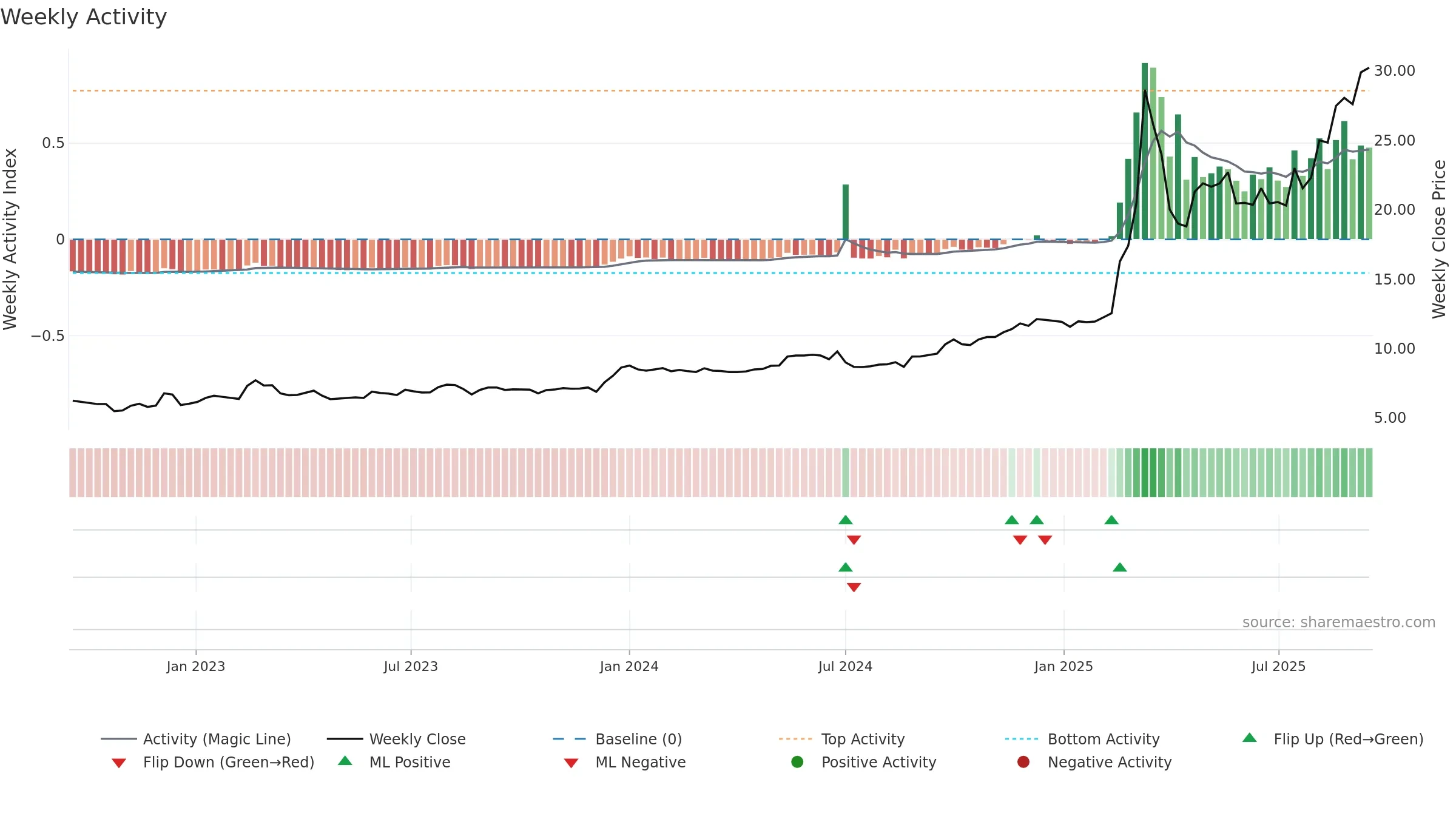This screenshot has height=819, width=1456.
Task: Click the 'Jul 2025' x-axis label
Action: point(1278,666)
